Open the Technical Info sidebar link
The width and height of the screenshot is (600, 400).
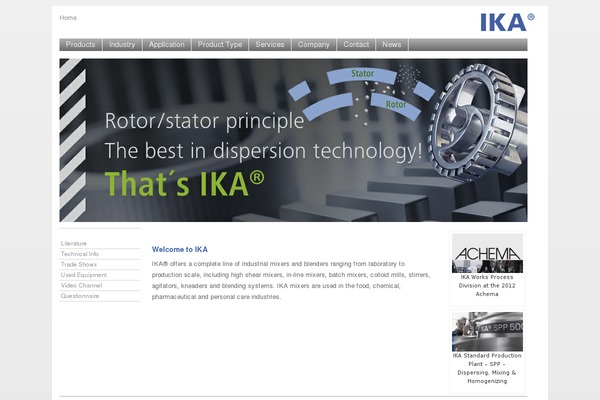pos(80,254)
